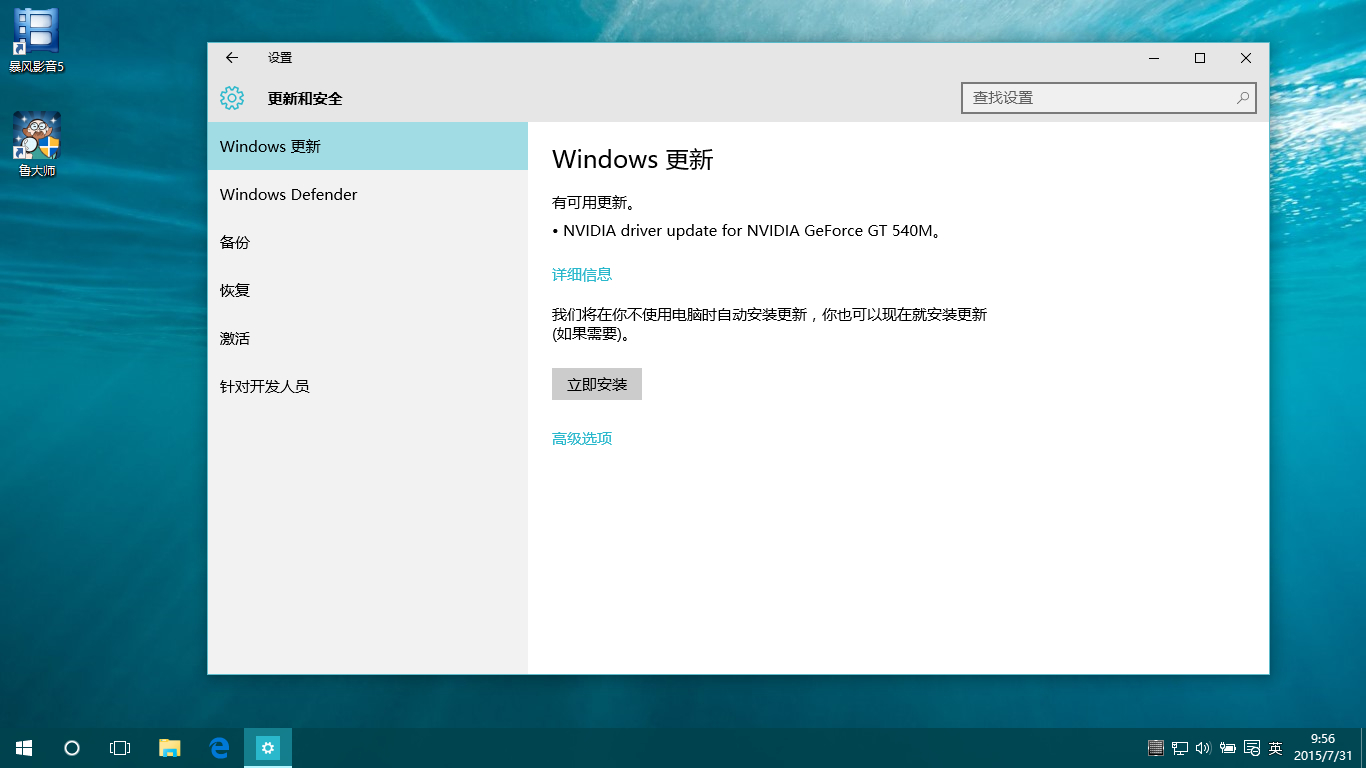Open the 针对开发人员 section
Viewport: 1366px width, 768px height.
(x=368, y=386)
